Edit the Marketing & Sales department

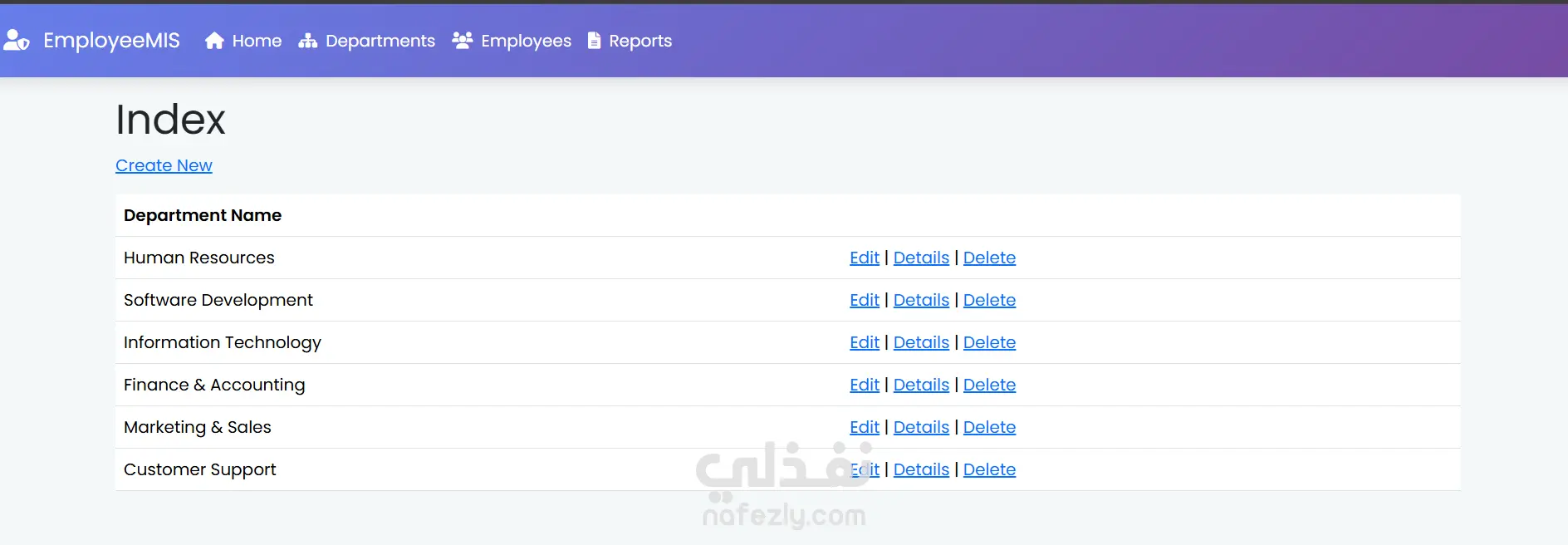click(x=865, y=427)
